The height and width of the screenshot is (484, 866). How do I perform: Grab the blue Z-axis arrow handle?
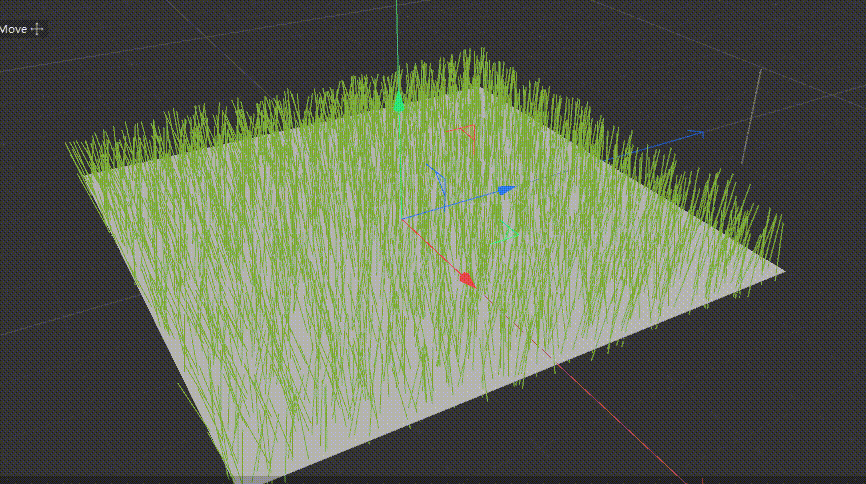506,190
